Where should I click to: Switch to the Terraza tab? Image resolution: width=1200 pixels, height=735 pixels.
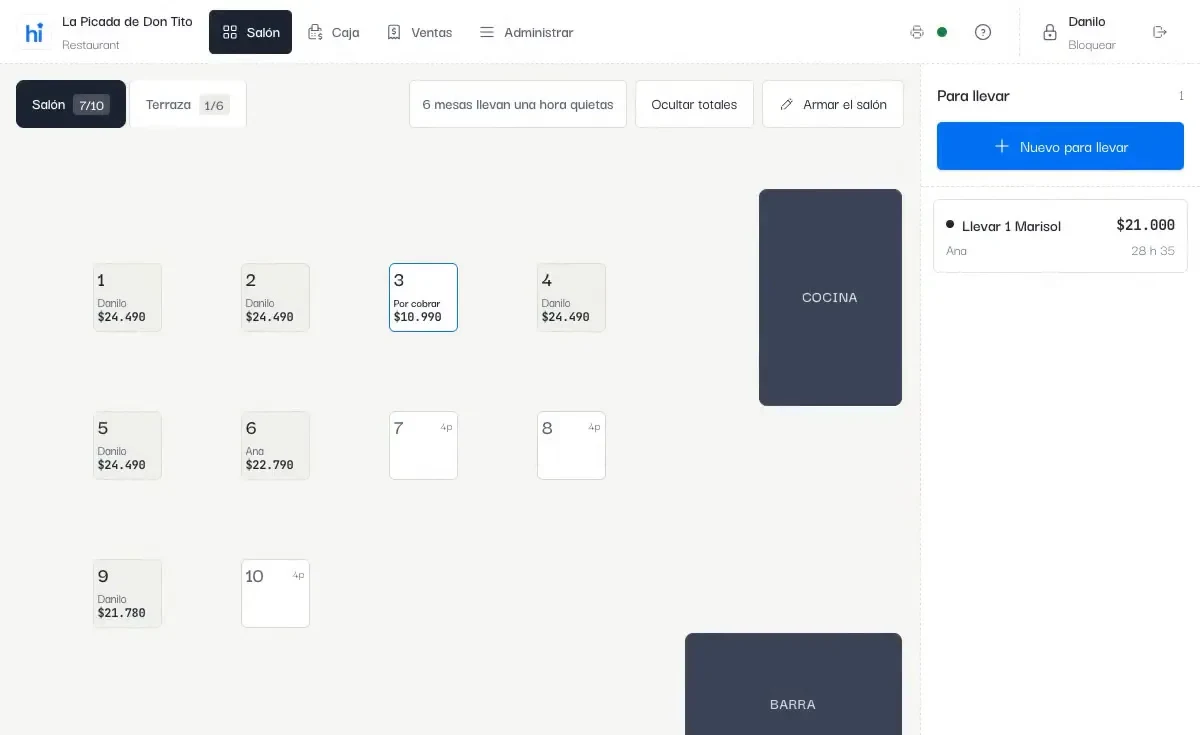click(188, 104)
